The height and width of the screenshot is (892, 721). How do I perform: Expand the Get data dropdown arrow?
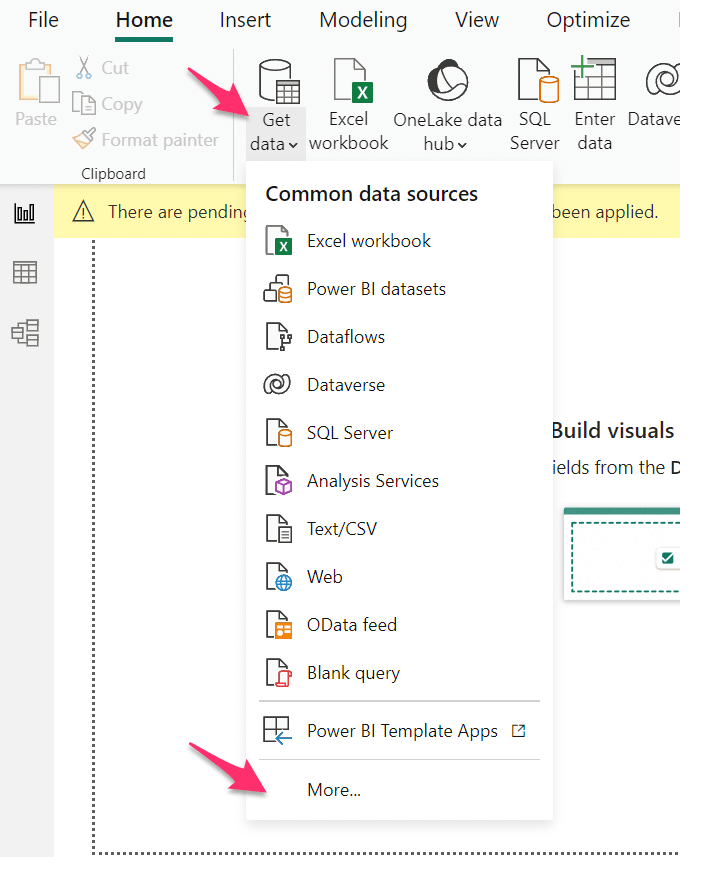tap(292, 145)
